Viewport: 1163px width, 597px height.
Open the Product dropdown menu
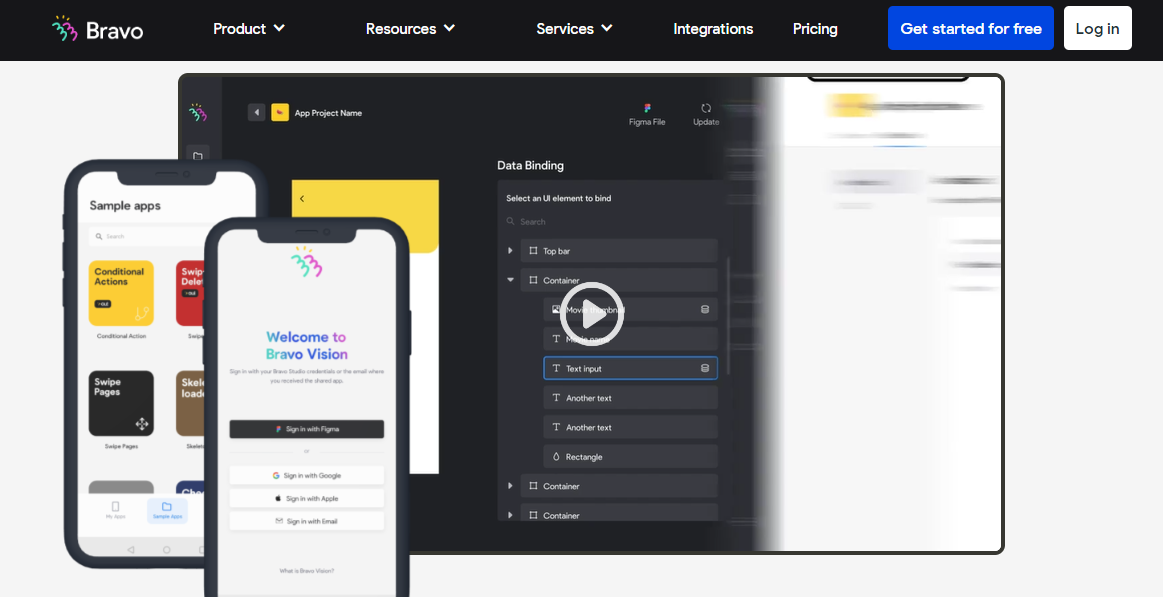(248, 28)
